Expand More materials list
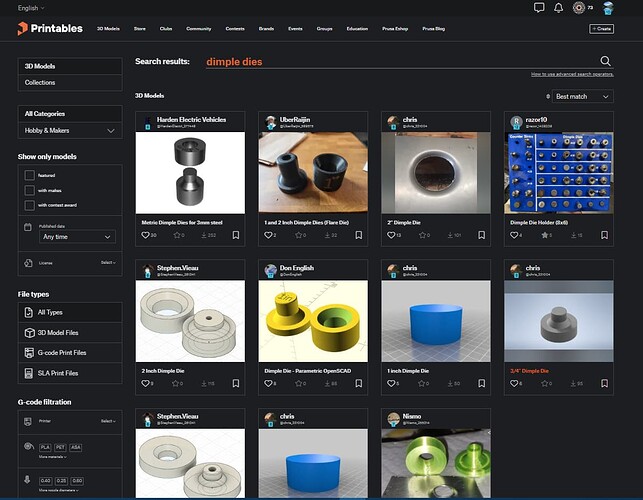643x500 pixels. tap(52, 457)
